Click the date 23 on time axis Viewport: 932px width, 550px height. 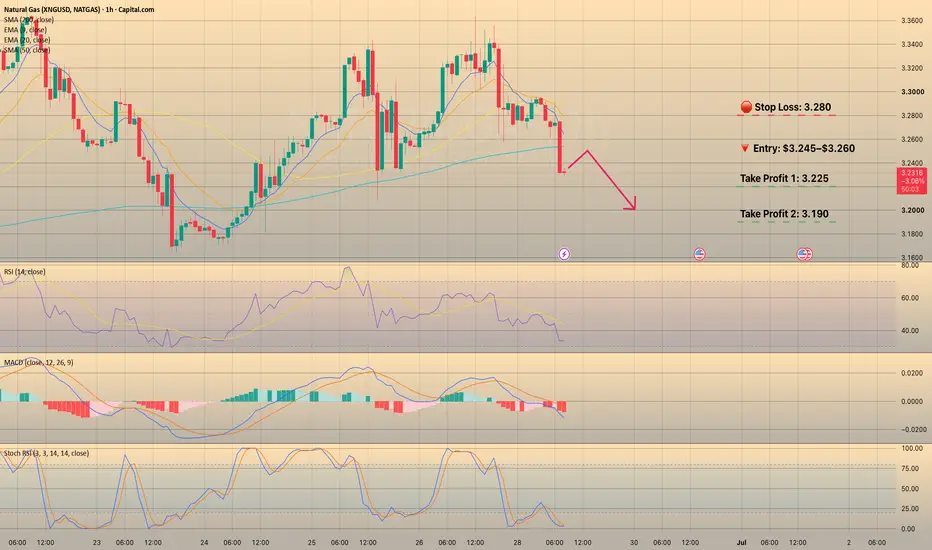97,542
